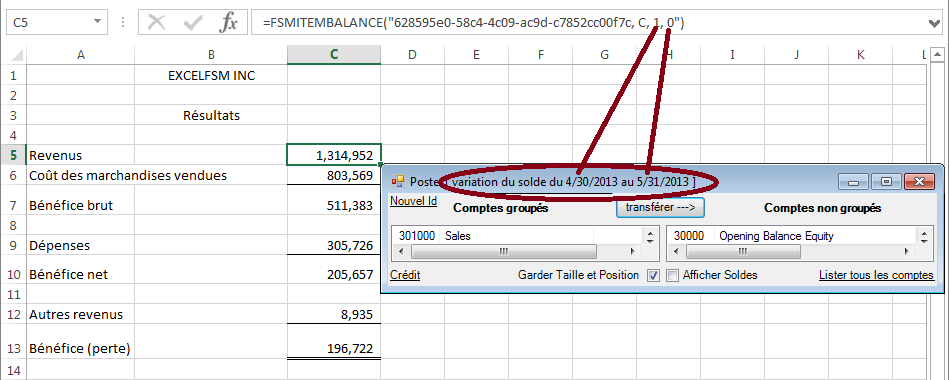Select column D header
949x380 pixels.
point(412,55)
